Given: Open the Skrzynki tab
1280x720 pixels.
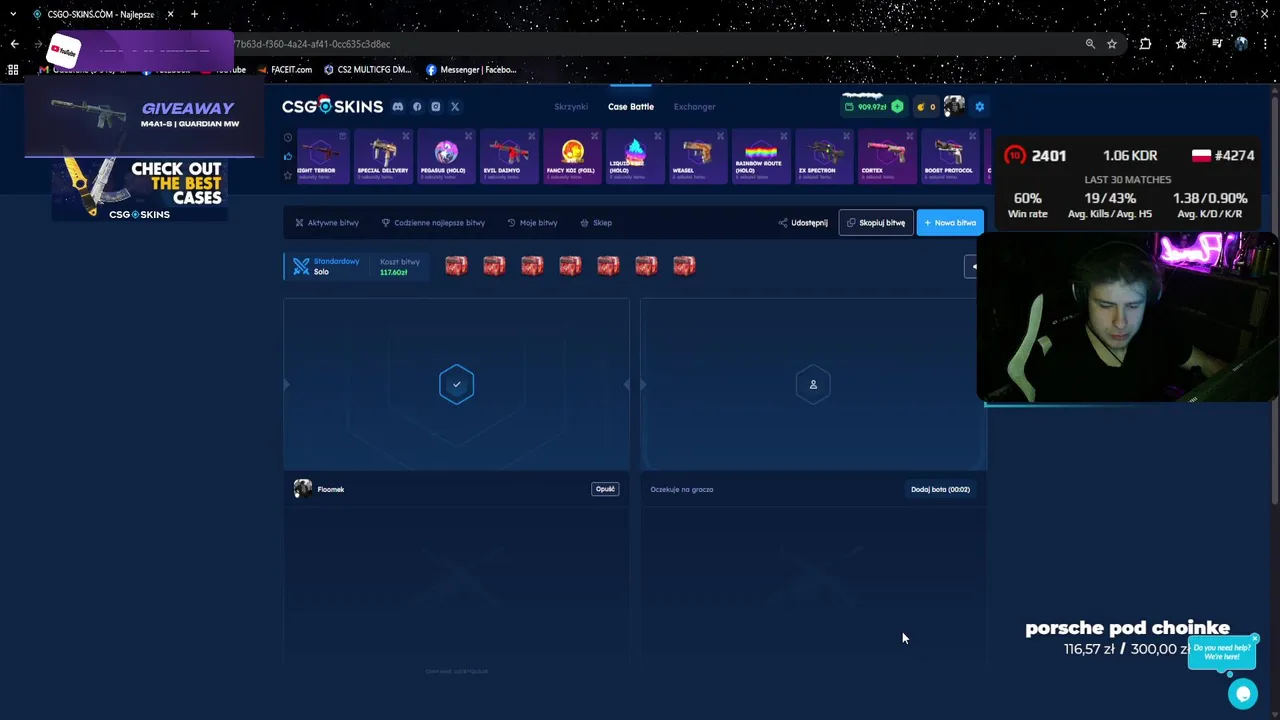Looking at the screenshot, I should pos(571,107).
